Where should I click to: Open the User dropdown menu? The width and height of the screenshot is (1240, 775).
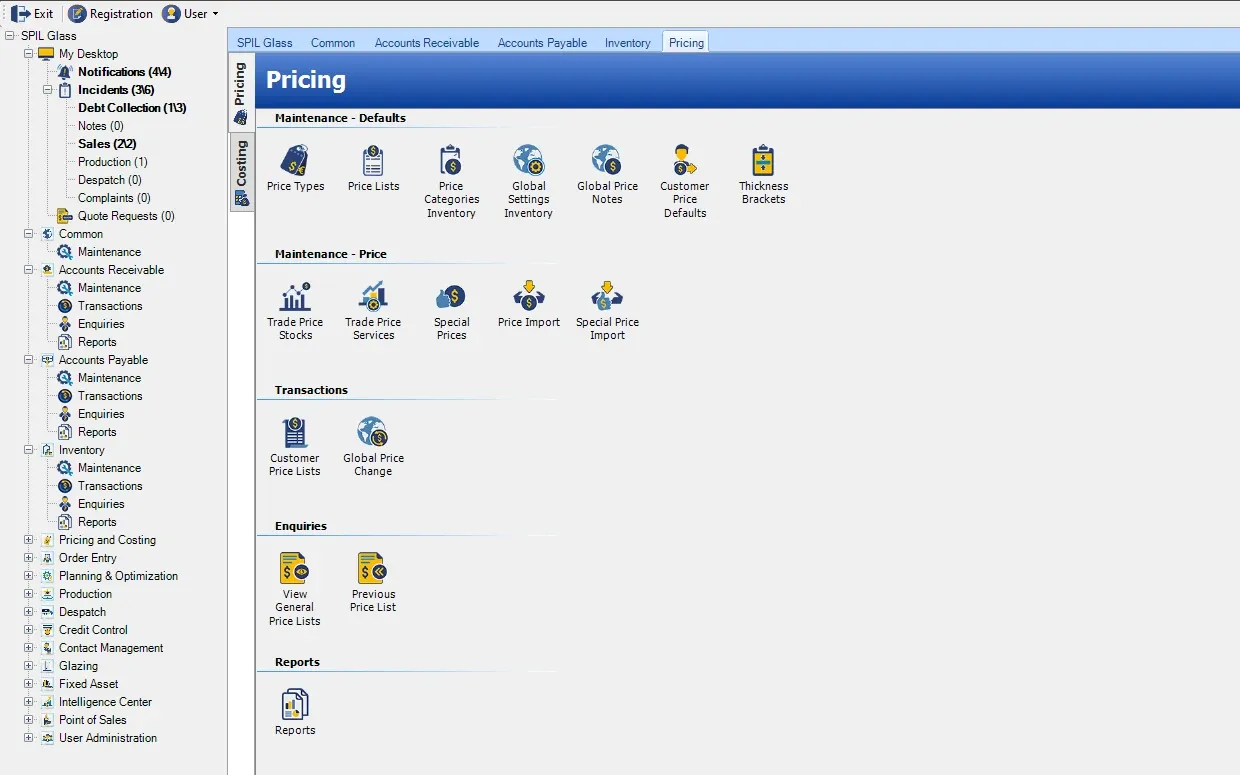point(190,14)
